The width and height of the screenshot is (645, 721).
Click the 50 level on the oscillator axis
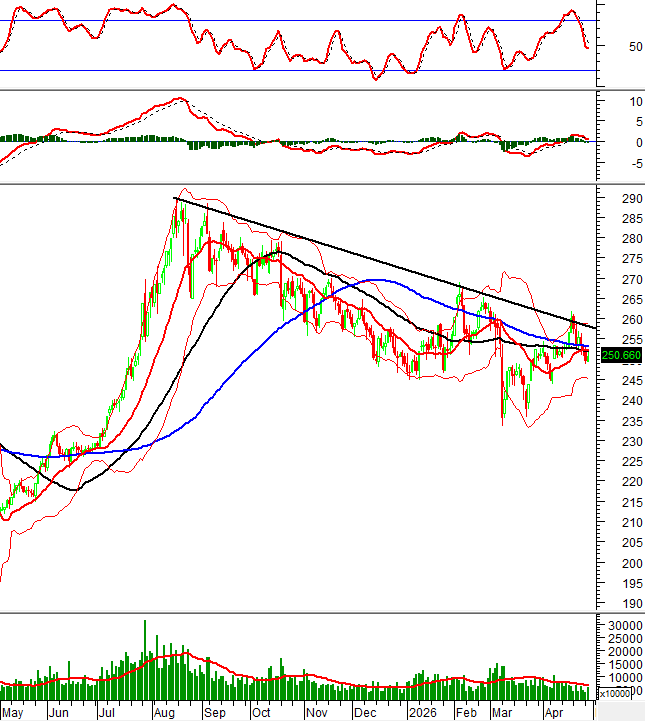pos(635,46)
